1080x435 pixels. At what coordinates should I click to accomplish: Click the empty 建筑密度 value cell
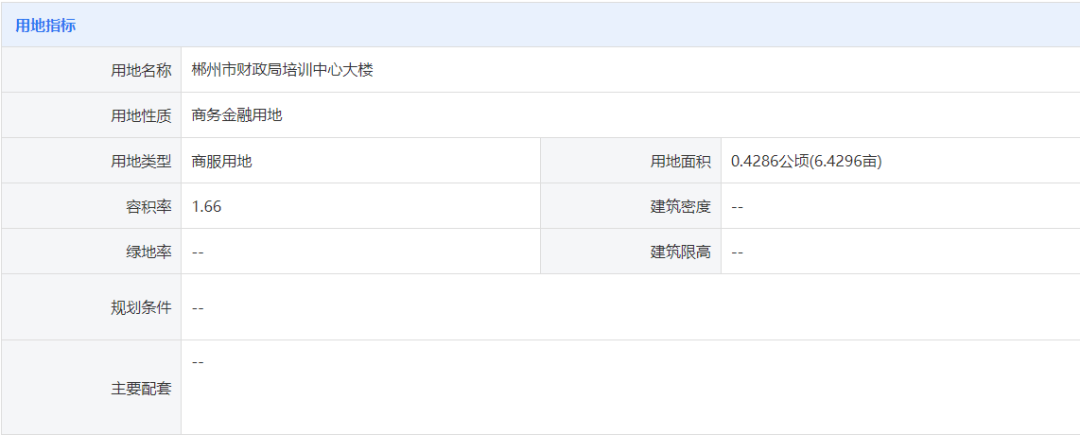900,206
